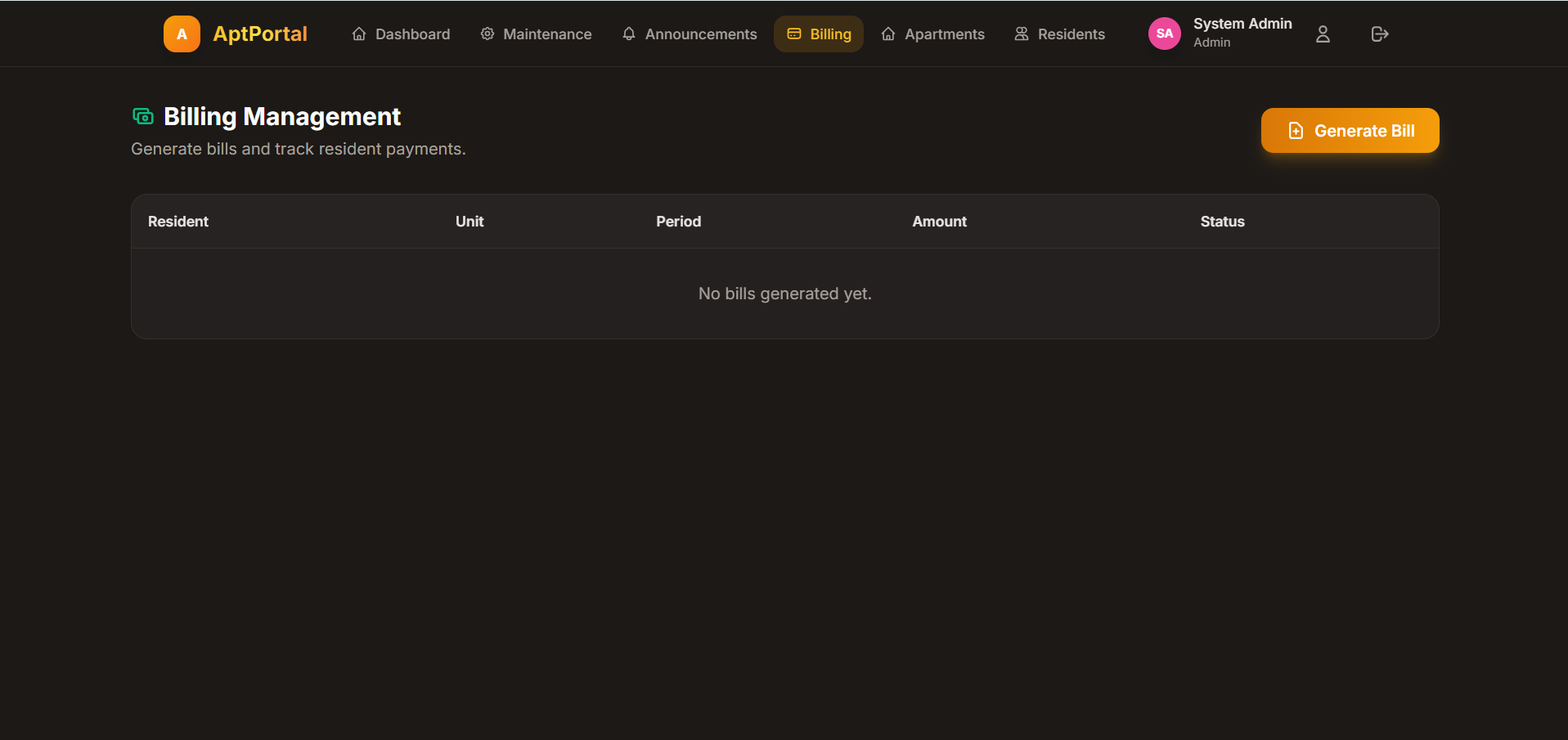This screenshot has width=1568, height=740.
Task: Click the SA pink avatar circle
Action: pos(1165,34)
